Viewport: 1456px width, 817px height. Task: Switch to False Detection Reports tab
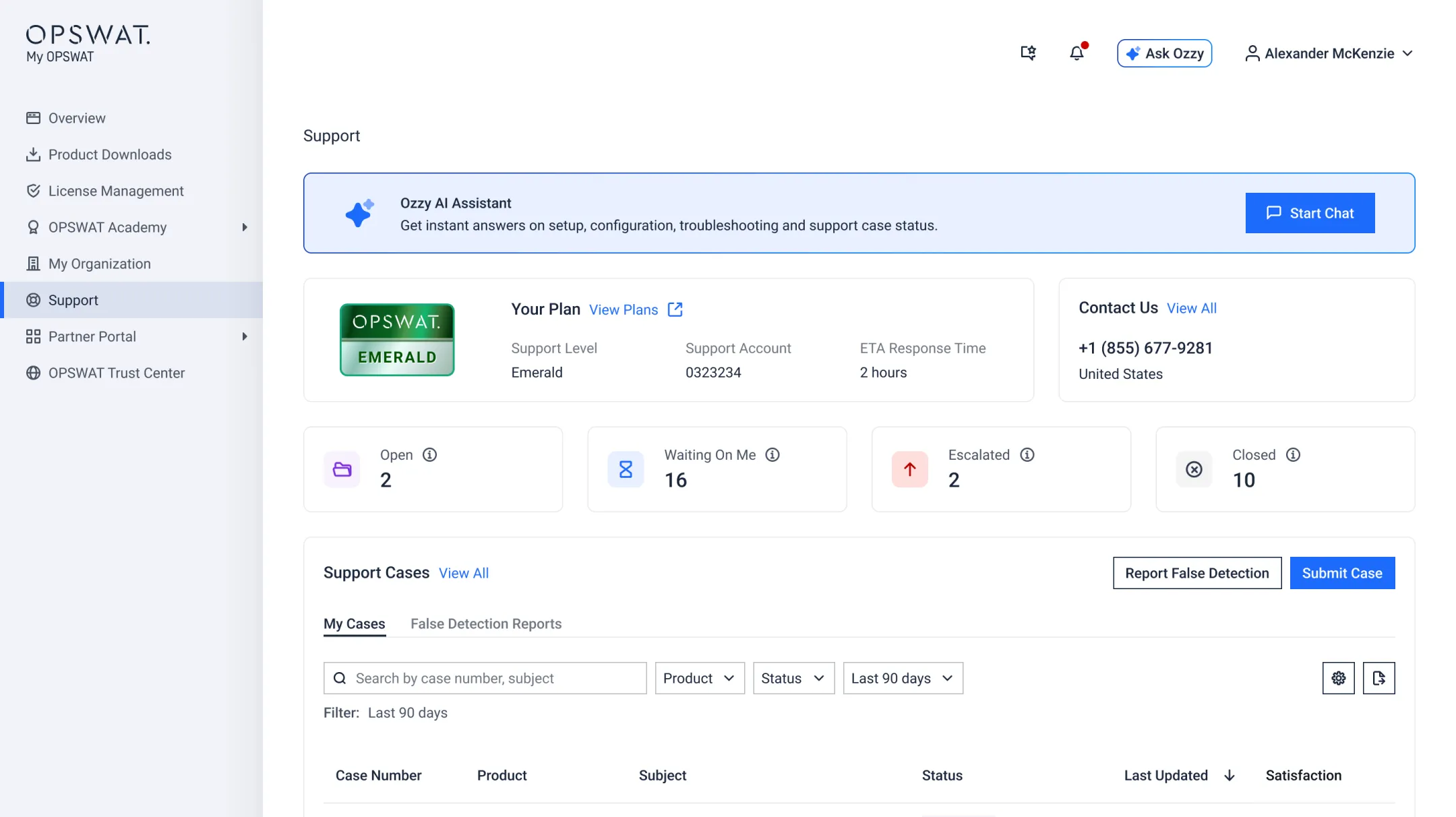[485, 624]
